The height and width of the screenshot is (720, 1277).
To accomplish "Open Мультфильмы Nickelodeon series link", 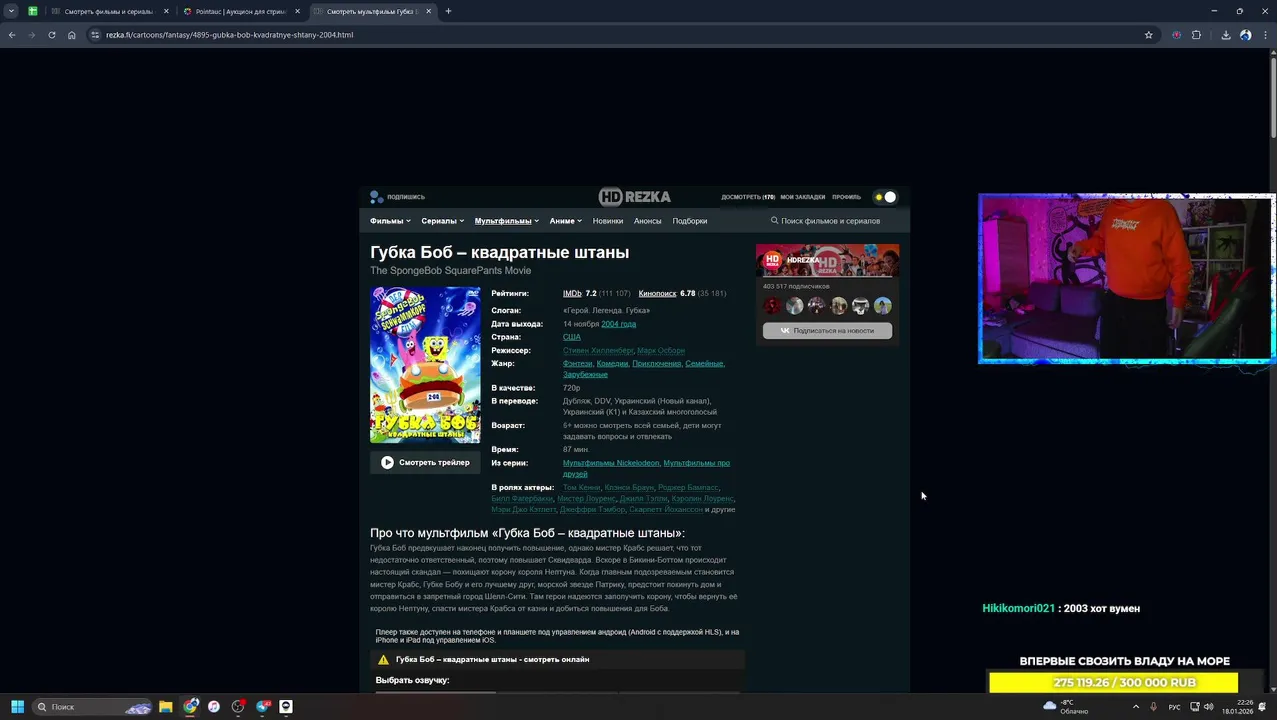I will pos(611,463).
